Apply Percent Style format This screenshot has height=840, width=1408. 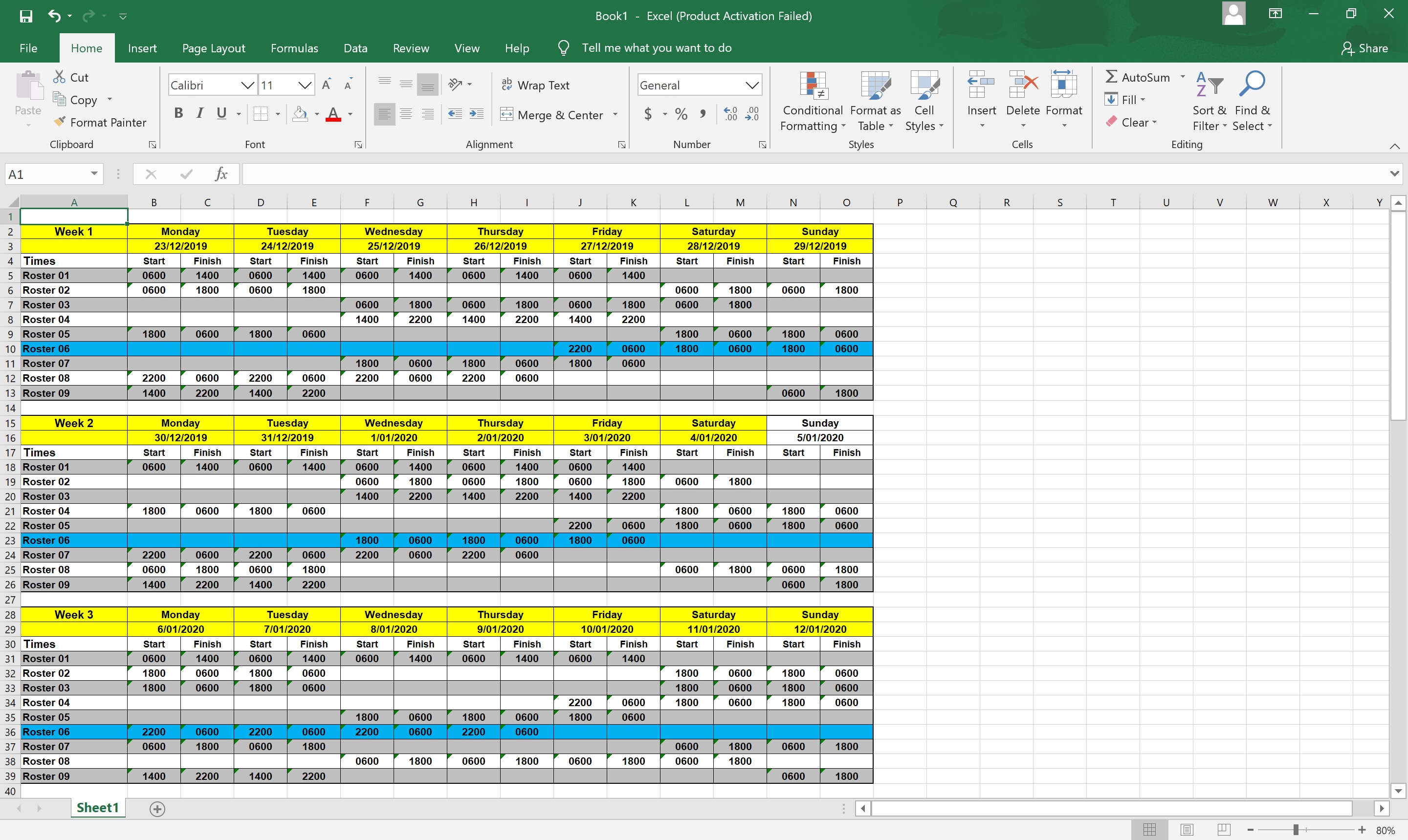pyautogui.click(x=682, y=114)
